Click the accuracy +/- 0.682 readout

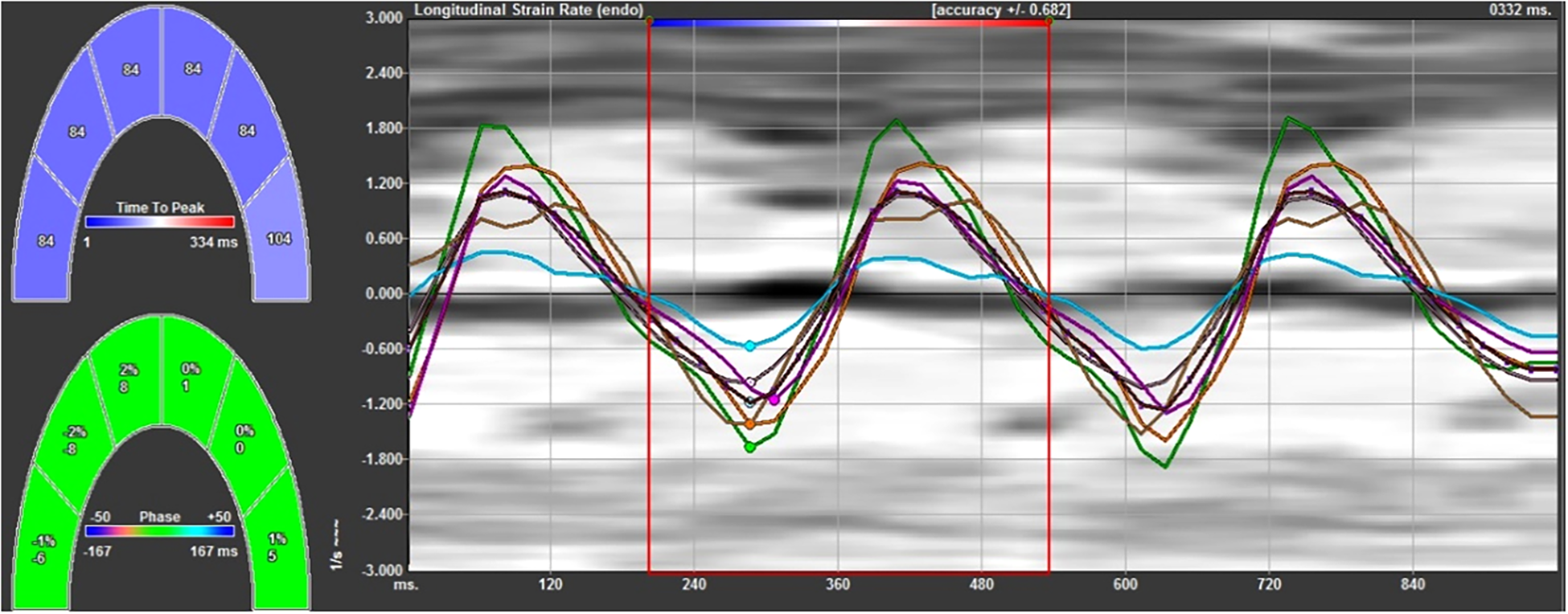(x=999, y=10)
